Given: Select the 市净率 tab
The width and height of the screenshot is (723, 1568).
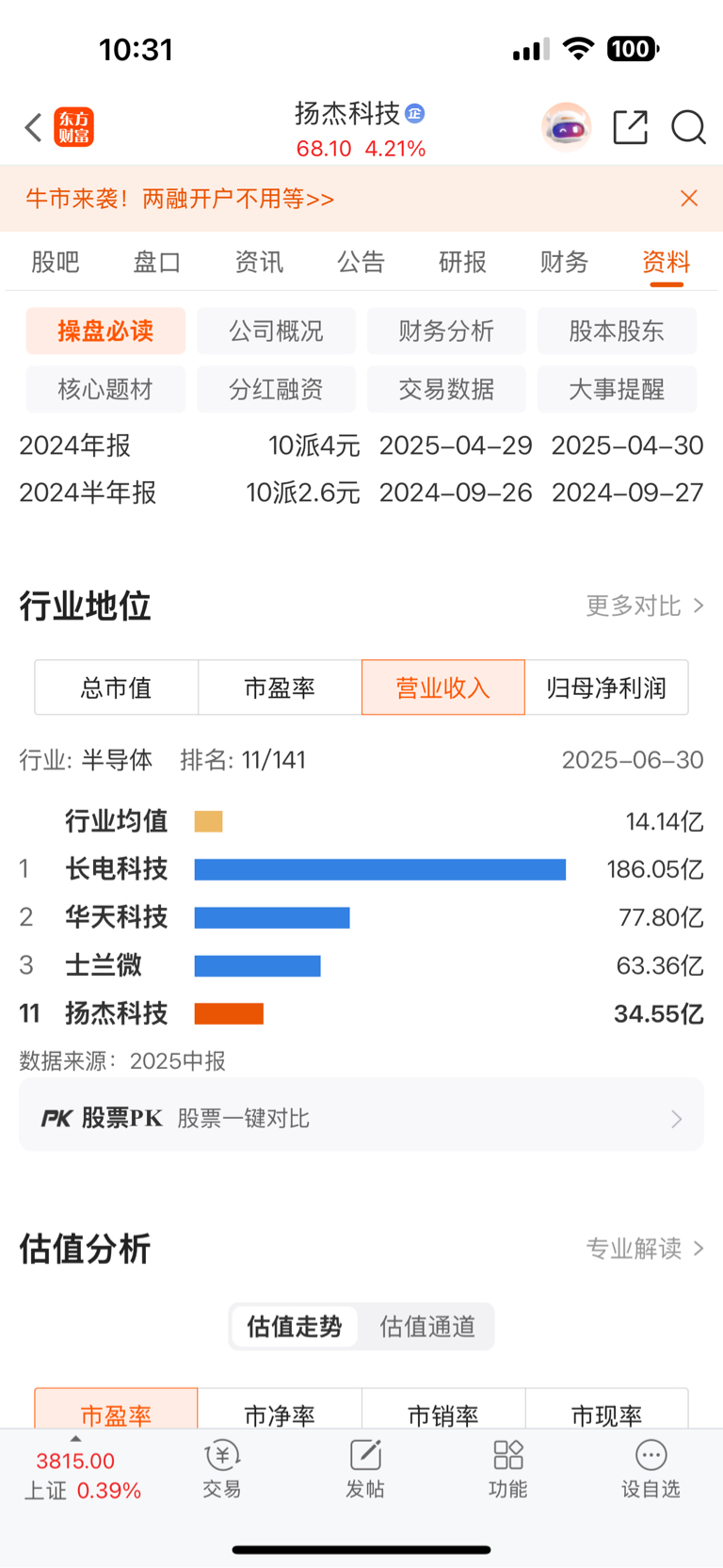Looking at the screenshot, I should (280, 1410).
